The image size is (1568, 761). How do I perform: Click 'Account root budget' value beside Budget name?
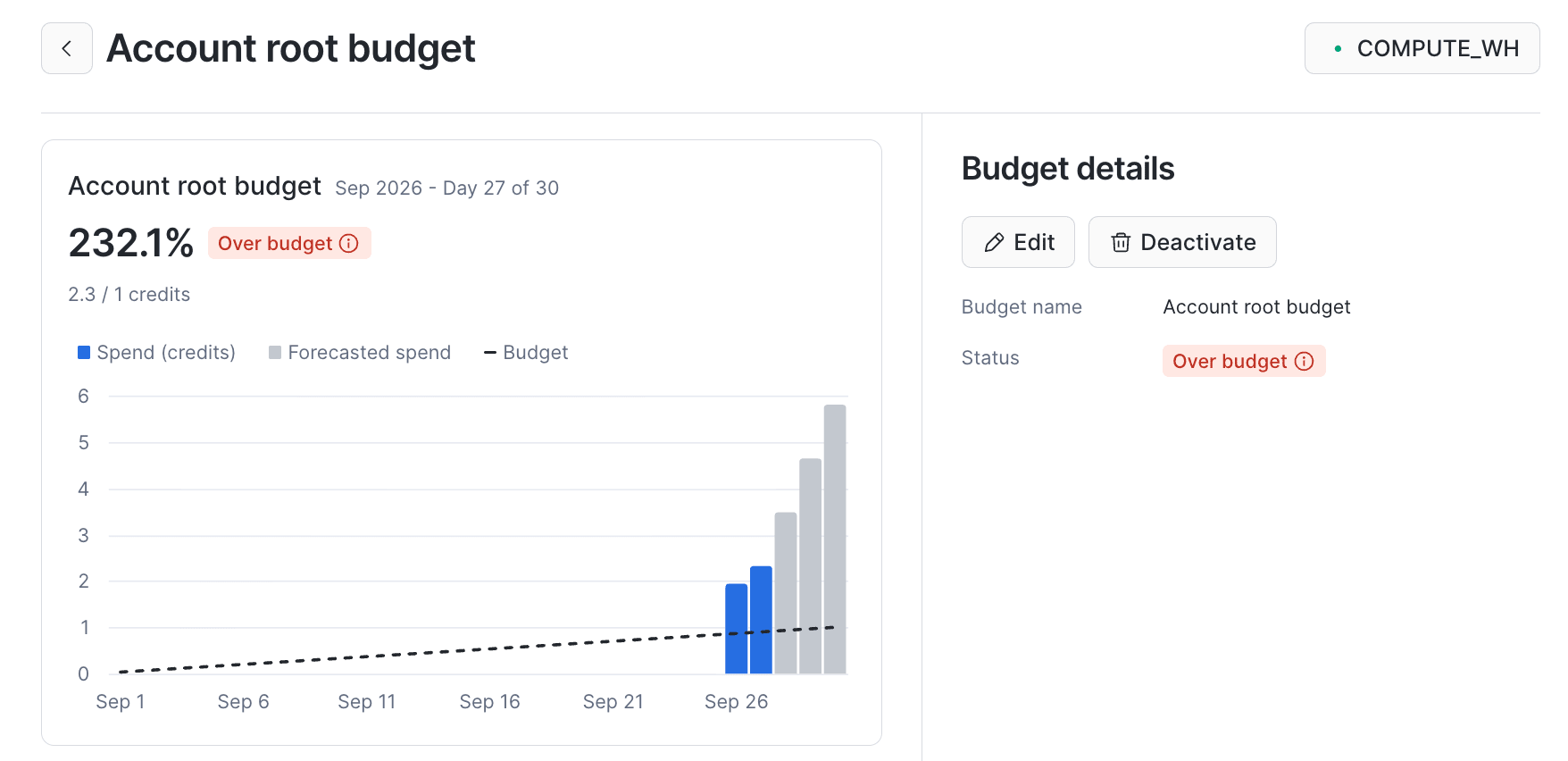(1256, 307)
